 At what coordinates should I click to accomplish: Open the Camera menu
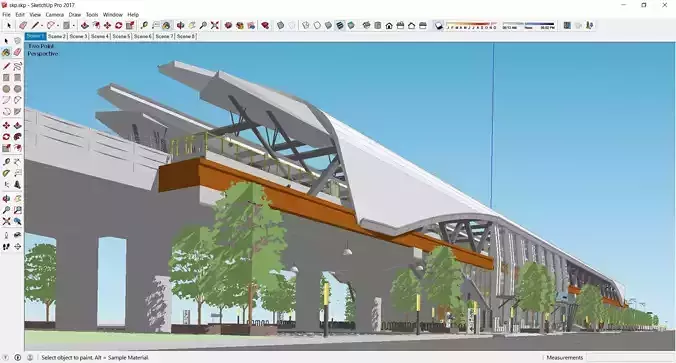click(x=55, y=15)
